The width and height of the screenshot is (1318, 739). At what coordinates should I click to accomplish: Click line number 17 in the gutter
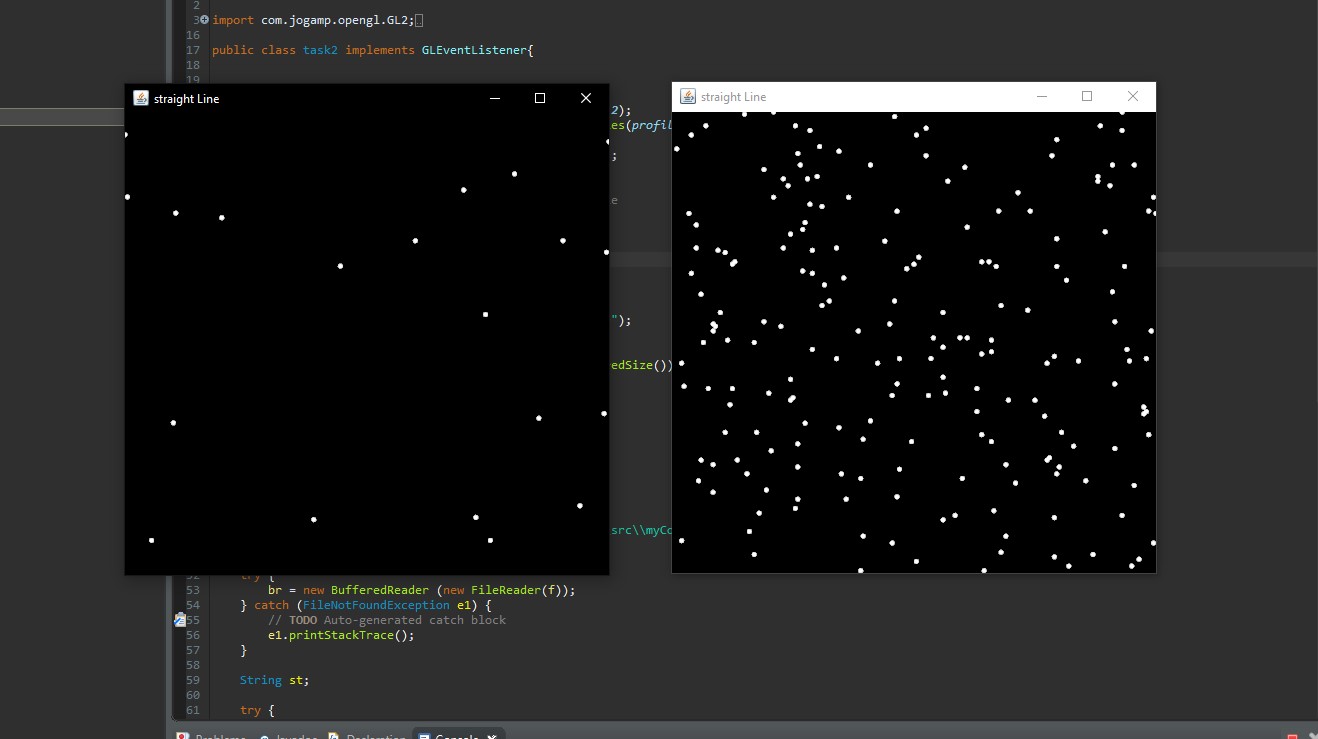[x=192, y=50]
